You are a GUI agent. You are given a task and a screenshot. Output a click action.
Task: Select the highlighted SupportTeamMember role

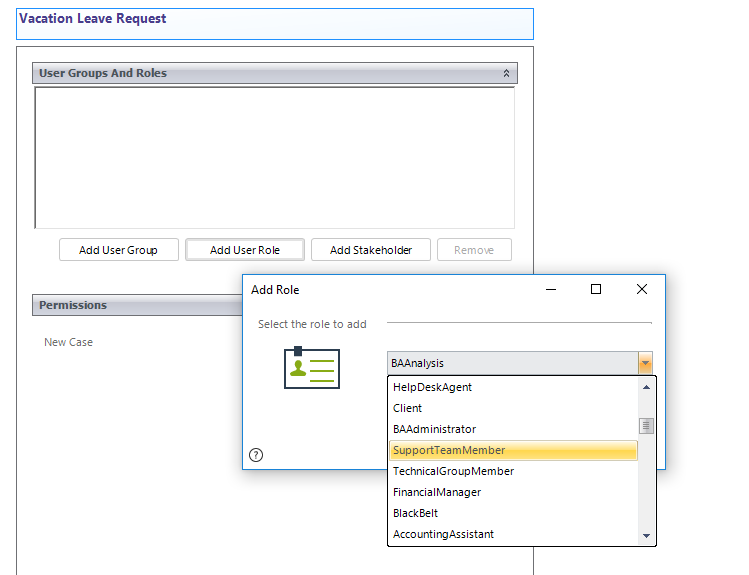(x=449, y=450)
